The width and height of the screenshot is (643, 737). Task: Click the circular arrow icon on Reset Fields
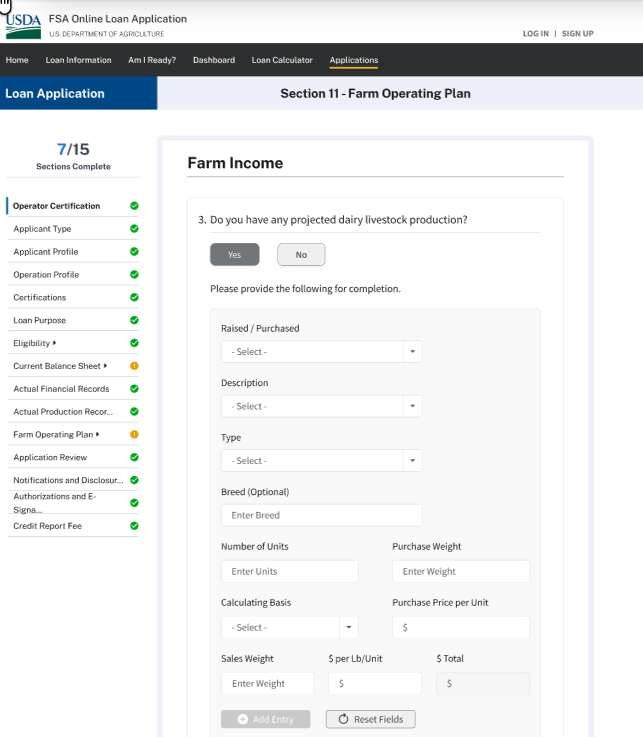(343, 719)
